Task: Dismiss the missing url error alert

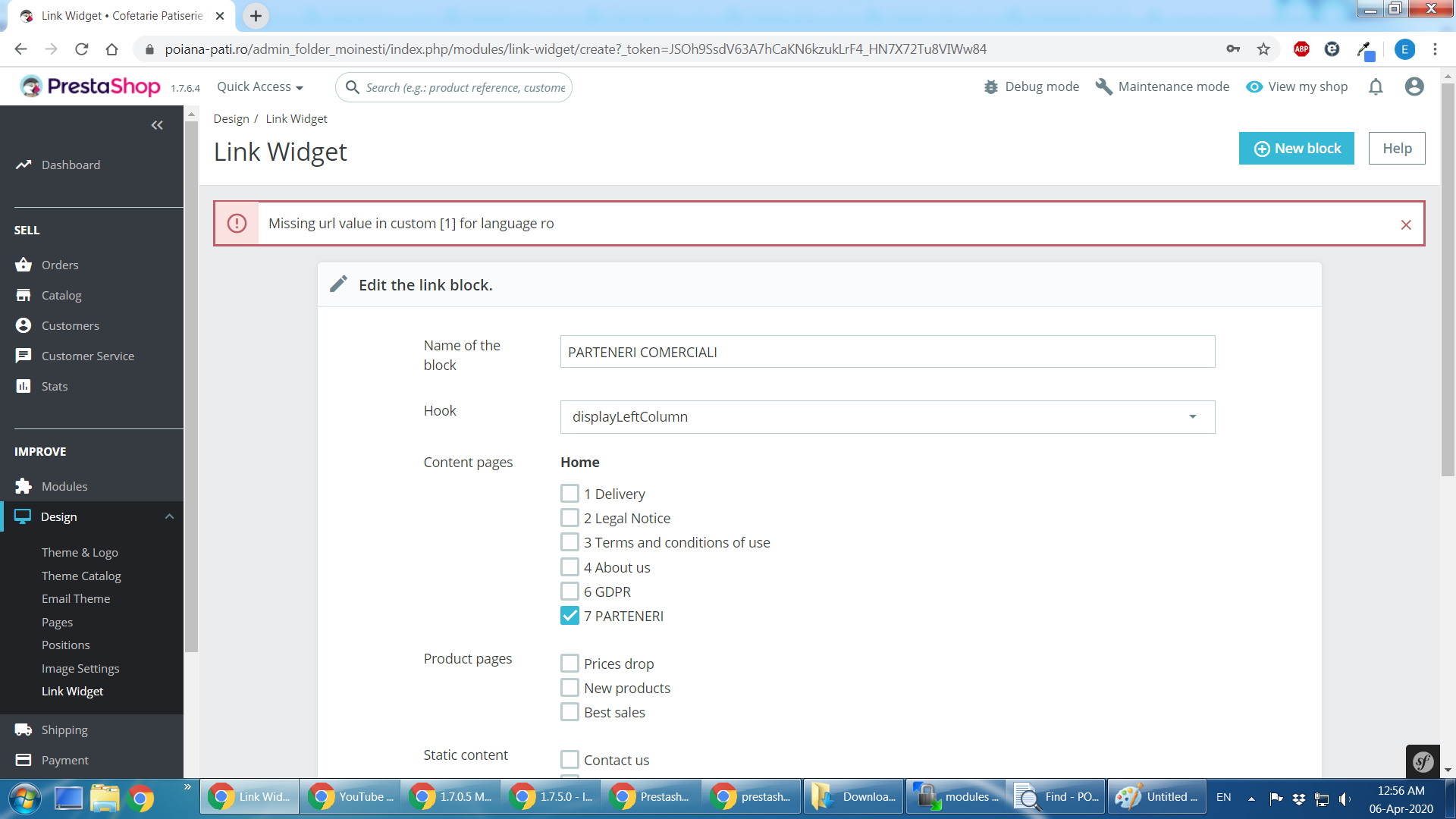Action: (1406, 224)
